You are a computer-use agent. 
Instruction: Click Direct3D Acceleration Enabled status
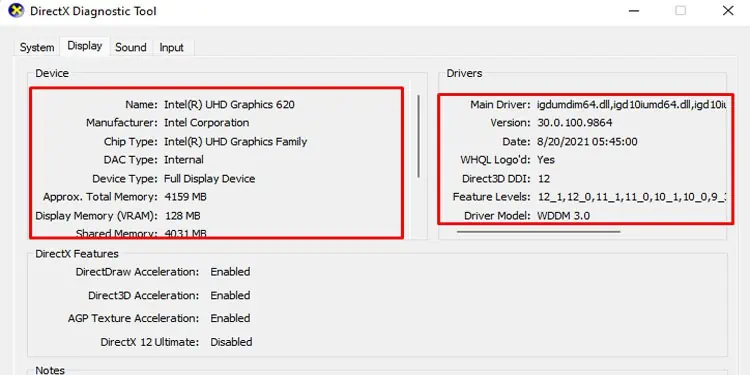pos(230,296)
